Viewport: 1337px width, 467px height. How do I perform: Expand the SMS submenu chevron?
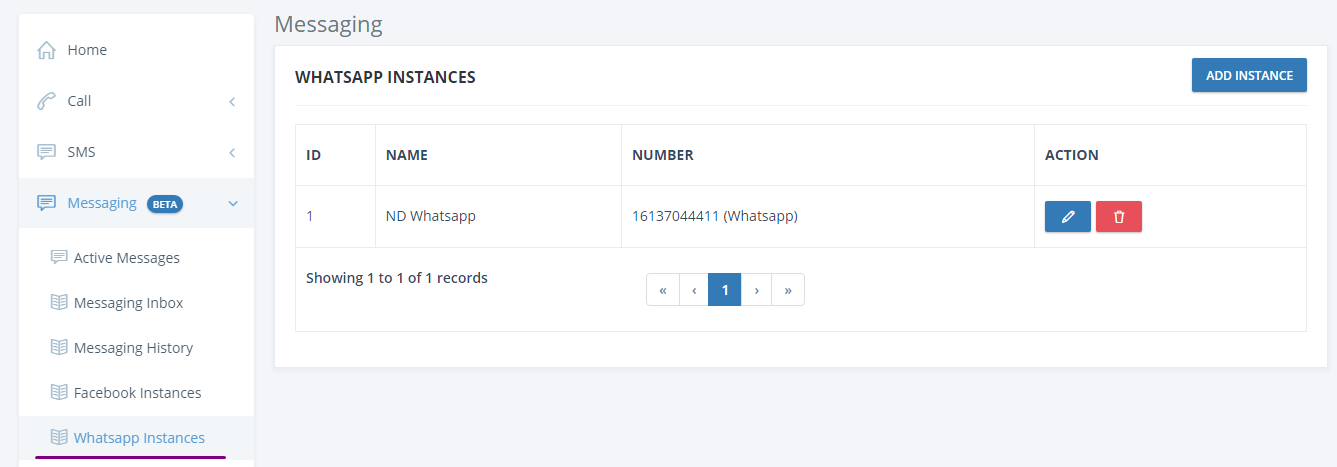pos(232,152)
